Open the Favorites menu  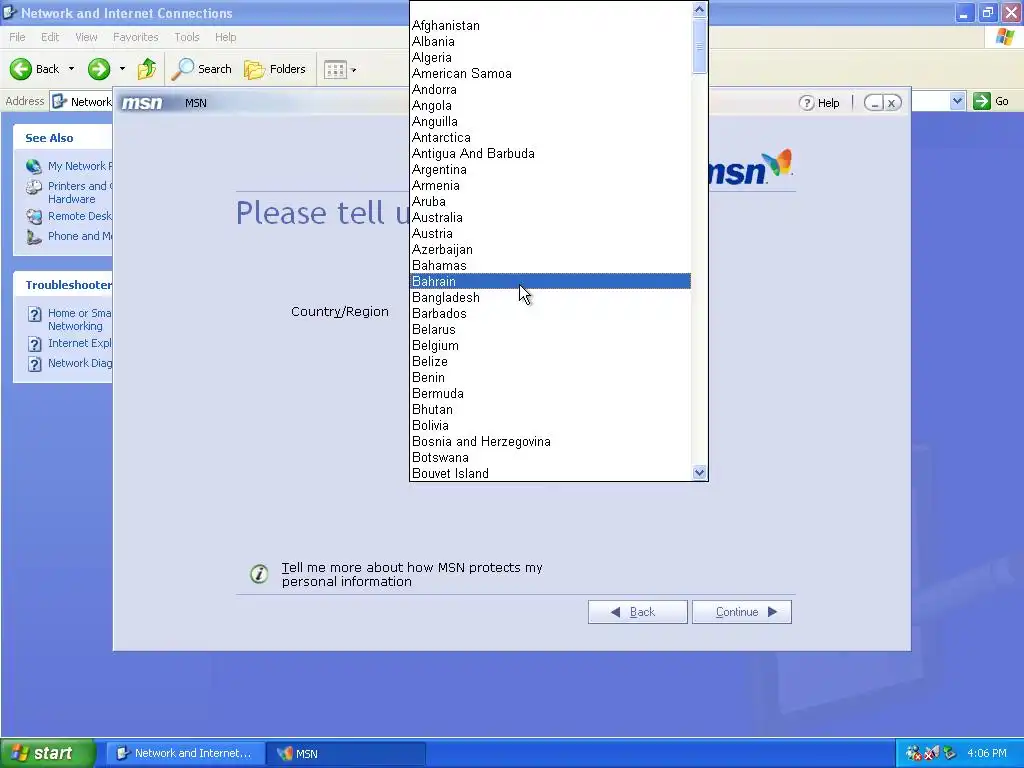(135, 37)
